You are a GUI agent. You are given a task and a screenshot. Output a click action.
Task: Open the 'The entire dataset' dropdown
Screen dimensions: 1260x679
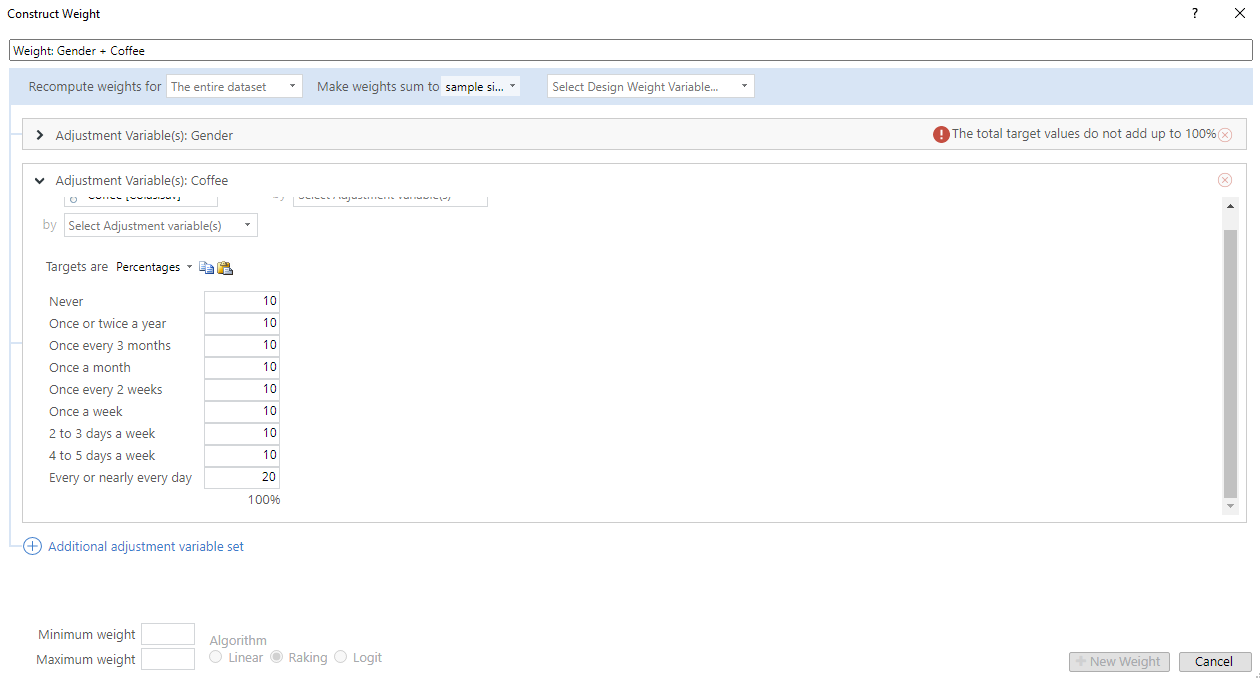(x=234, y=87)
